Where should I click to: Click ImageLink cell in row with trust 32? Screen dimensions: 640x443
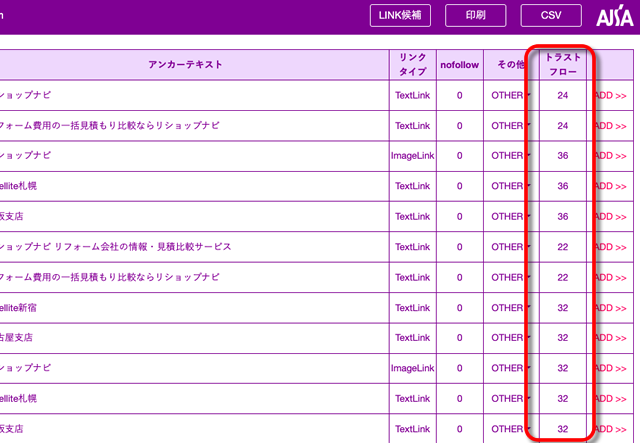pyautogui.click(x=413, y=368)
